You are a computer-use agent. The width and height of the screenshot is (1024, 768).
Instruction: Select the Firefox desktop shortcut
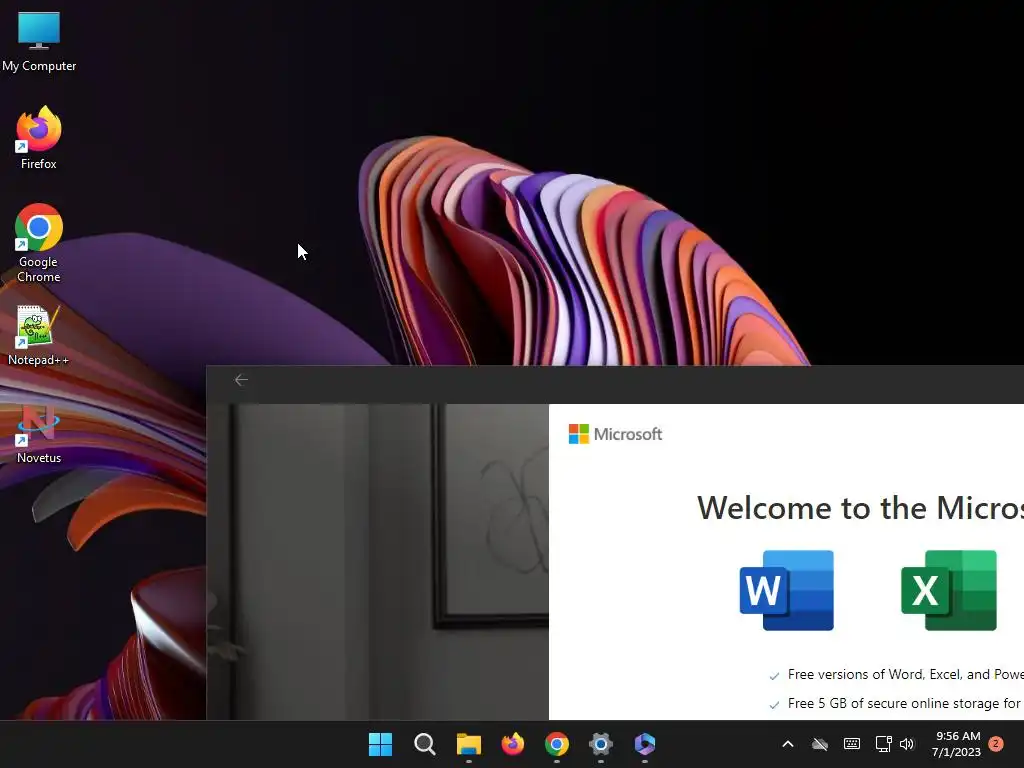point(39,138)
